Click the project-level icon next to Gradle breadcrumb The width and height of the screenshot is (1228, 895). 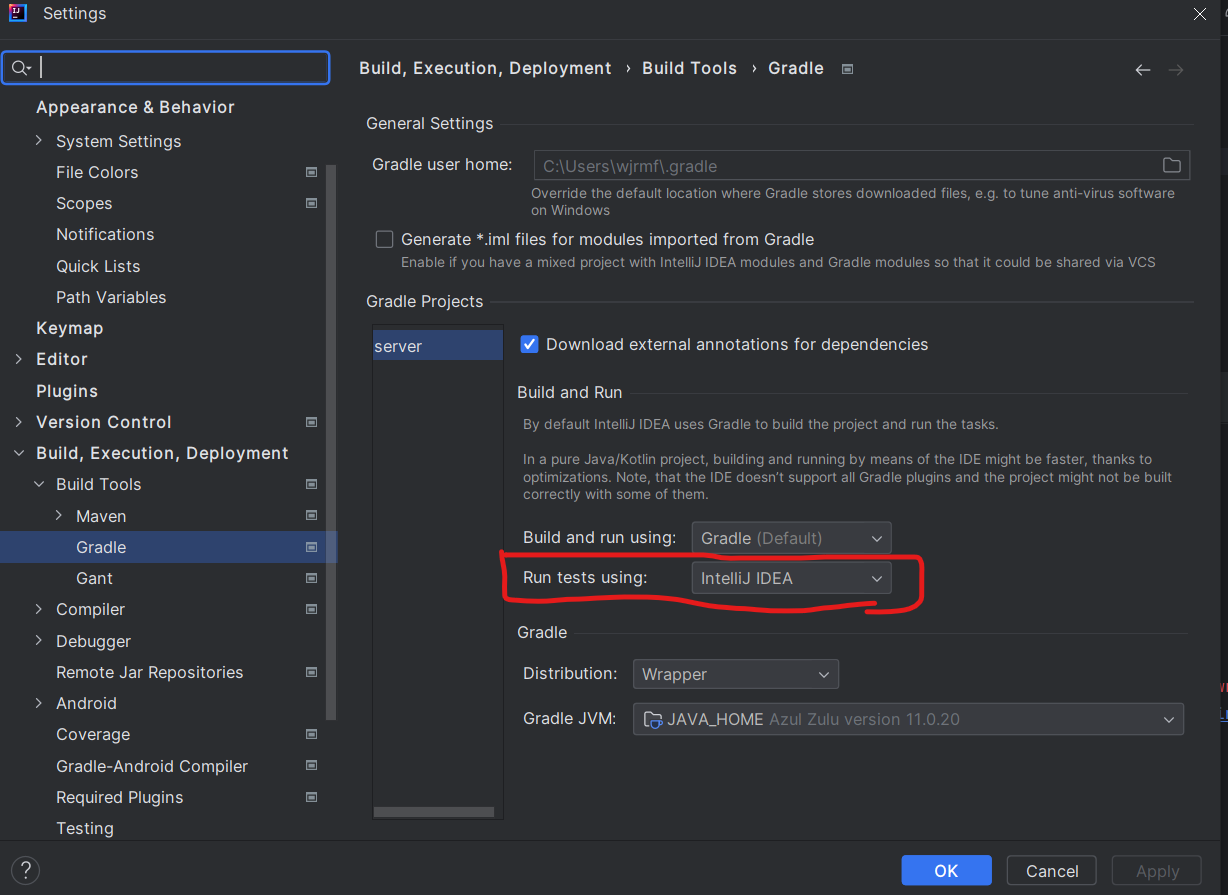click(847, 69)
